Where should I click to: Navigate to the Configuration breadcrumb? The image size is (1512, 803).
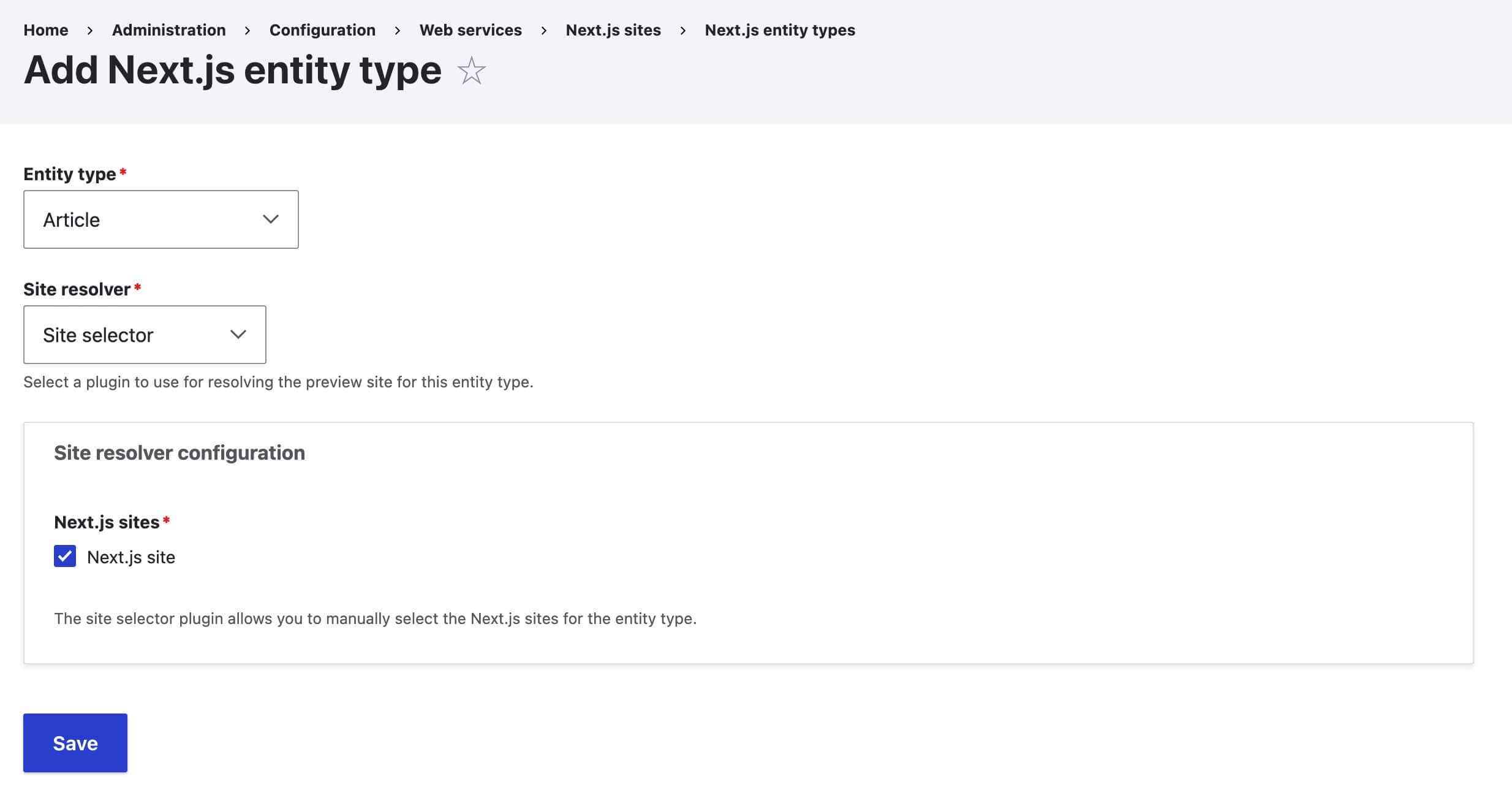tap(322, 30)
